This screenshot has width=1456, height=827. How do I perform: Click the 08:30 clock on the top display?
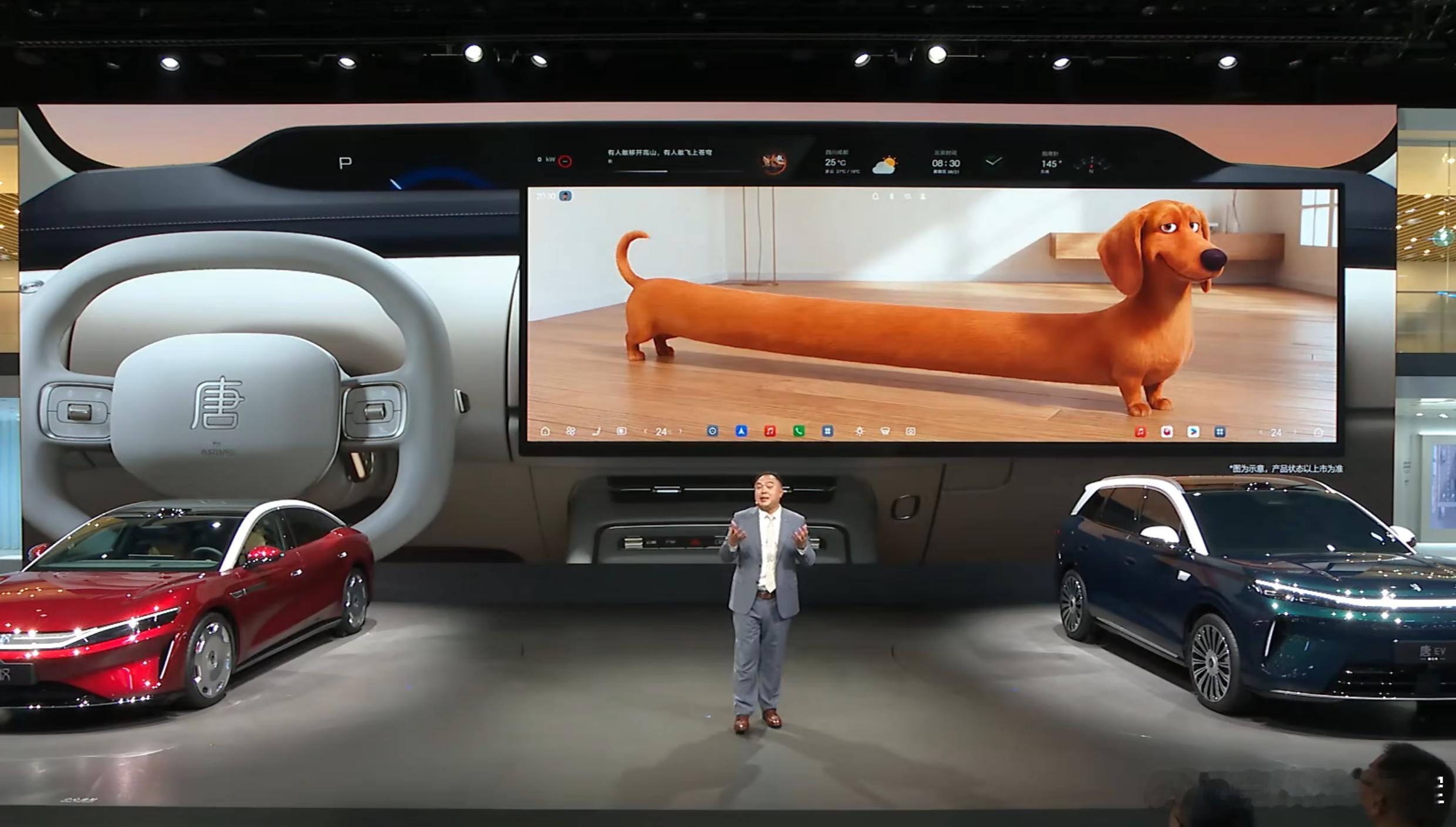point(946,163)
